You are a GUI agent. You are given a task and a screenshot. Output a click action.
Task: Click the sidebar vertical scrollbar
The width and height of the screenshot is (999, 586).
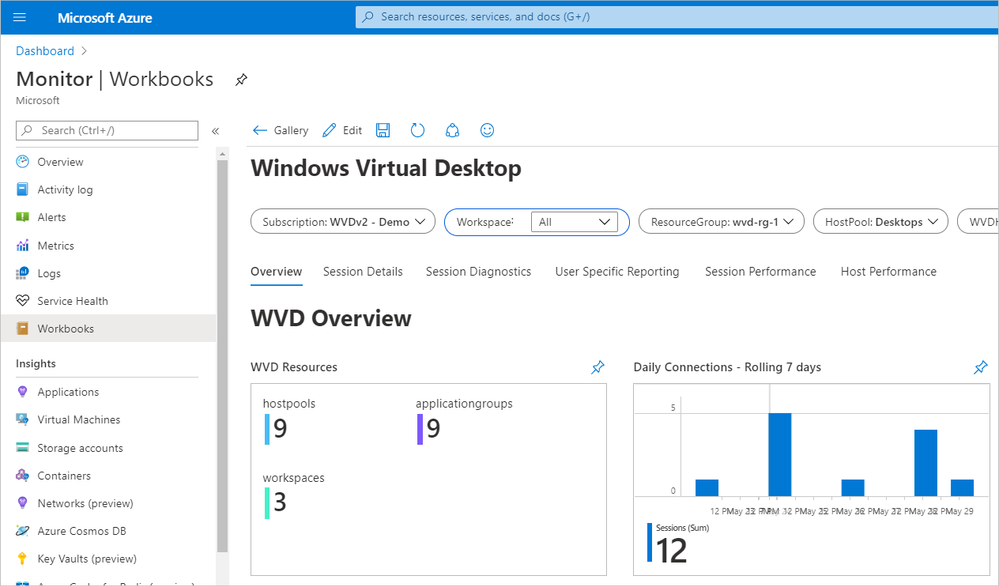(222, 357)
